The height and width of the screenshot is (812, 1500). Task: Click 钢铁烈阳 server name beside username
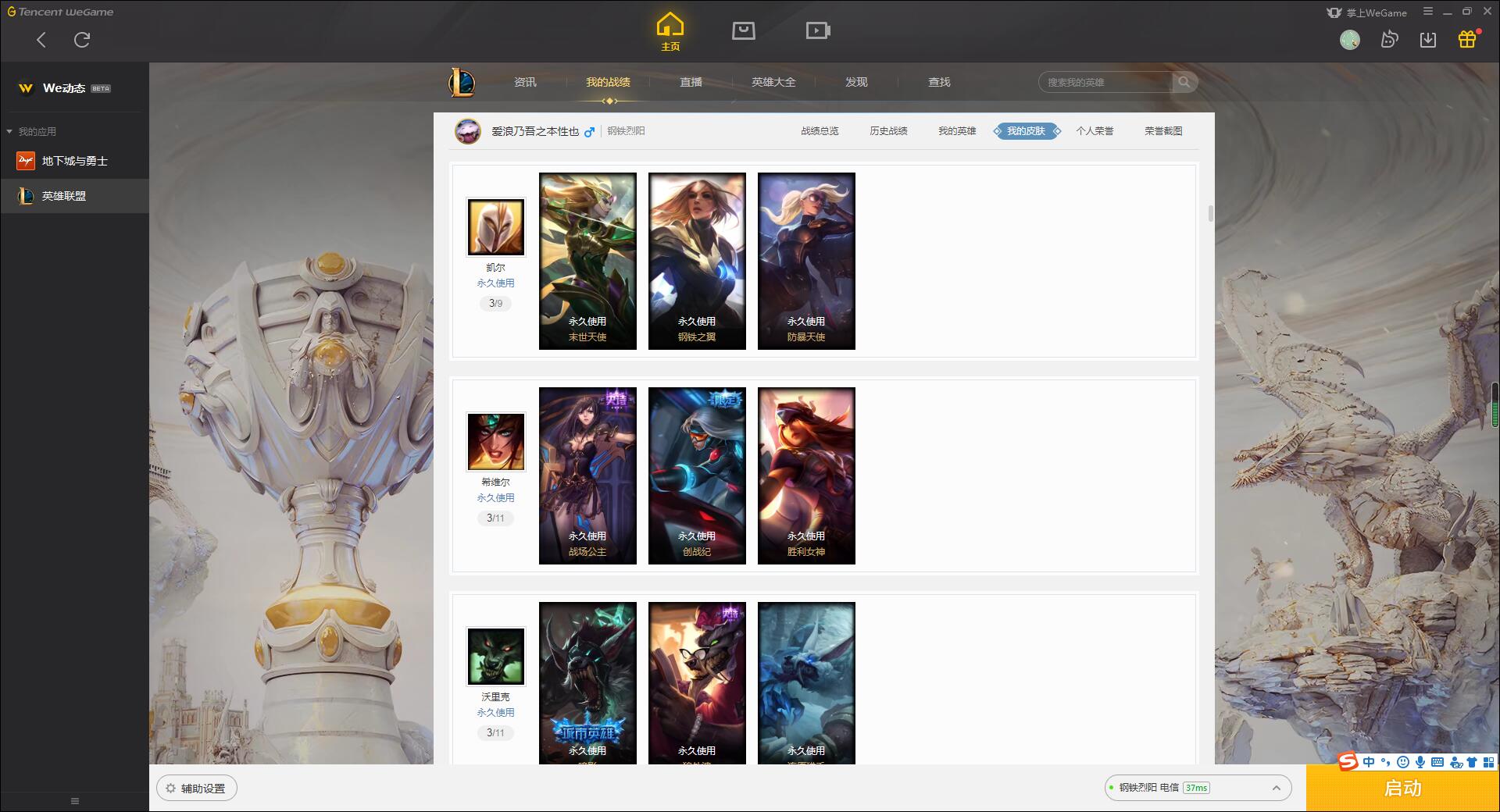(x=627, y=131)
